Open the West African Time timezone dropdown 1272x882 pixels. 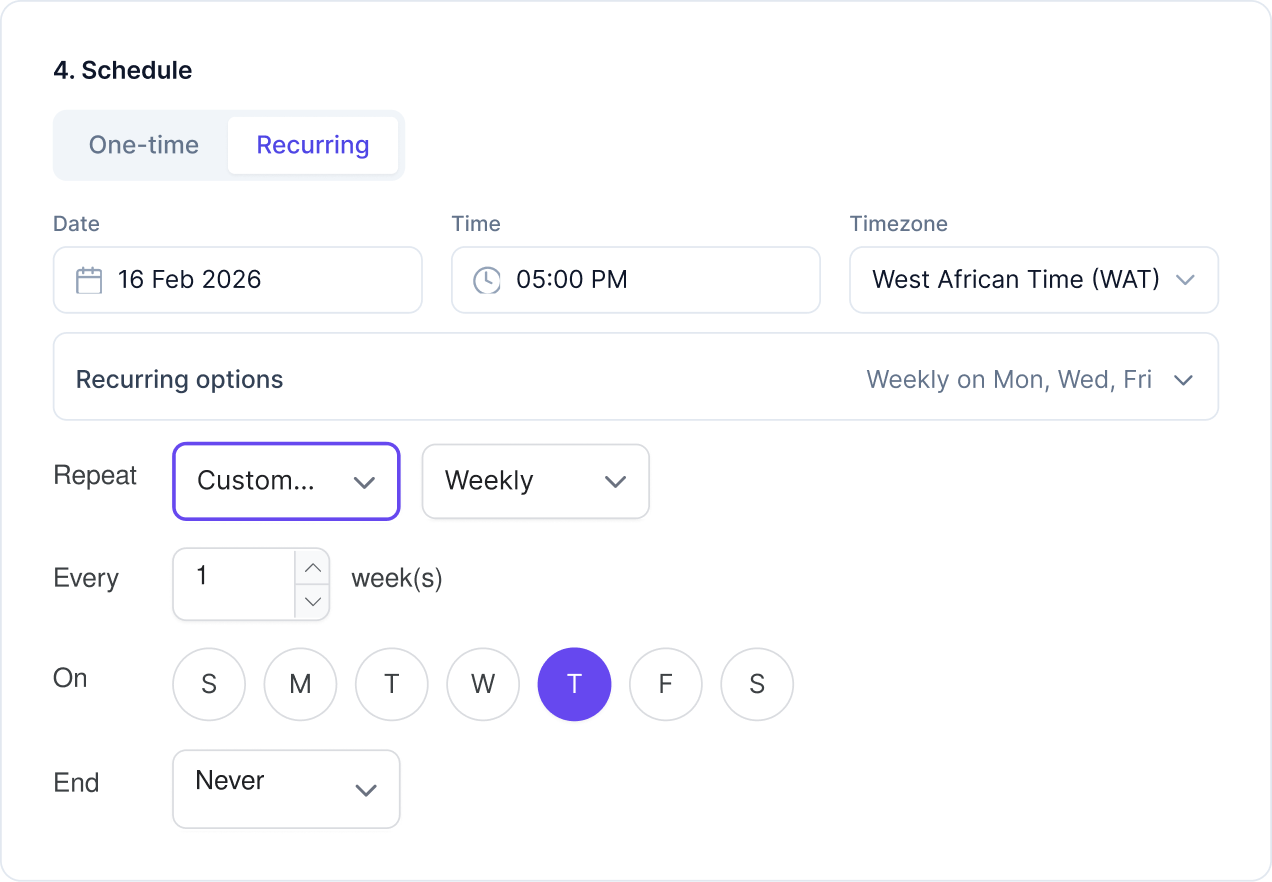coord(1034,280)
